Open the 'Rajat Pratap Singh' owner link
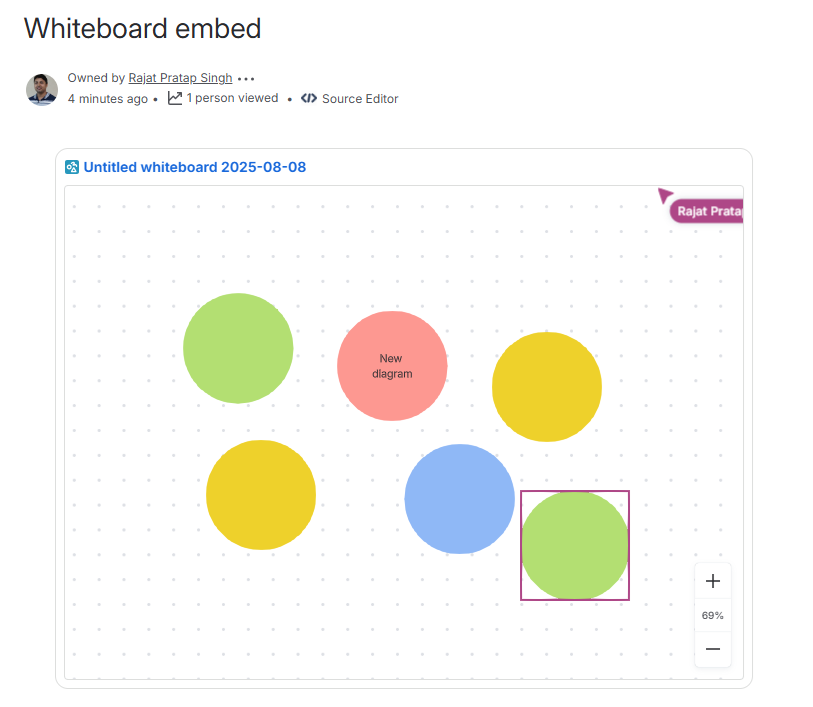The height and width of the screenshot is (707, 813). click(180, 78)
